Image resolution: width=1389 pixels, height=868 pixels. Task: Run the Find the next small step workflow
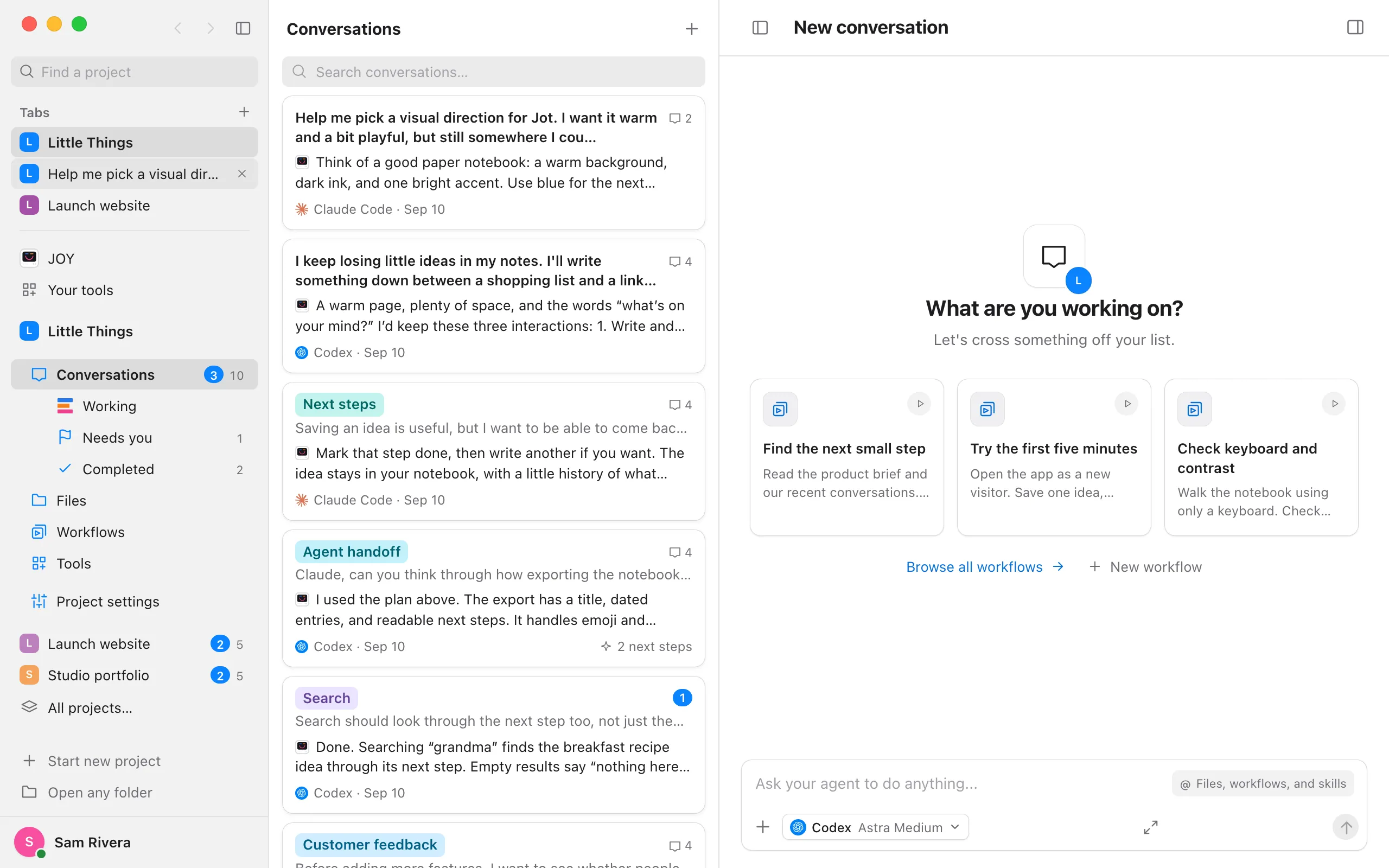920,404
